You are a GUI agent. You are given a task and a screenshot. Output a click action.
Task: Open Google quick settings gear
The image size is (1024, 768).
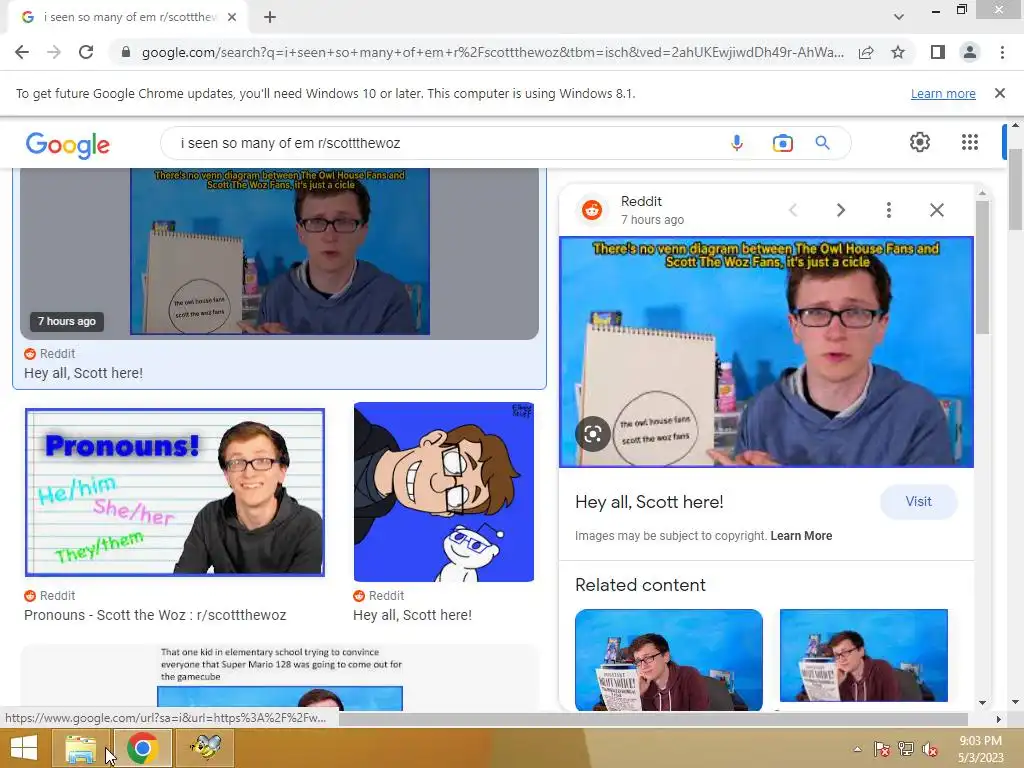coord(920,142)
